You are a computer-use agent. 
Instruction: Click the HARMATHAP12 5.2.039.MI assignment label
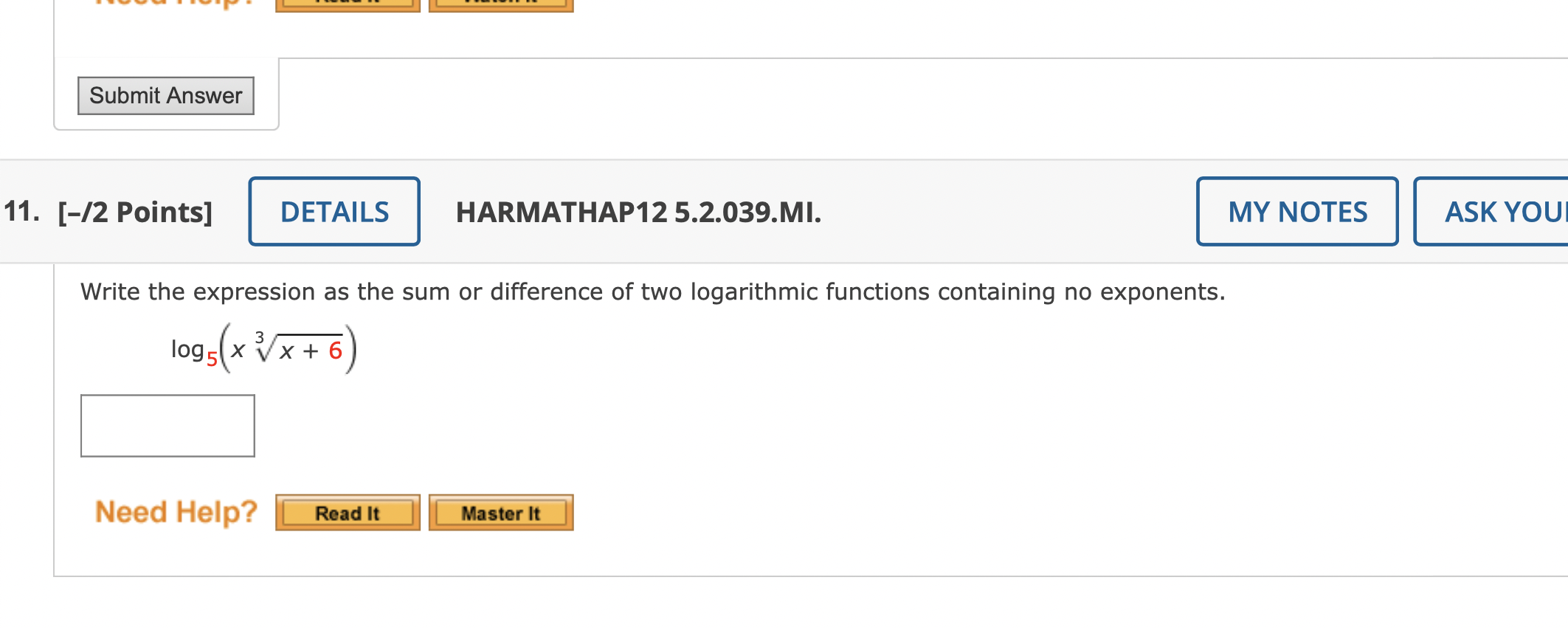[638, 214]
